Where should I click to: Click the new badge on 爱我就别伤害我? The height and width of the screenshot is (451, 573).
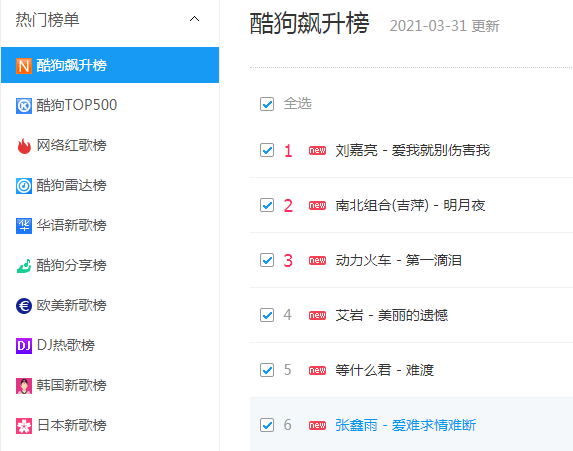pos(317,151)
